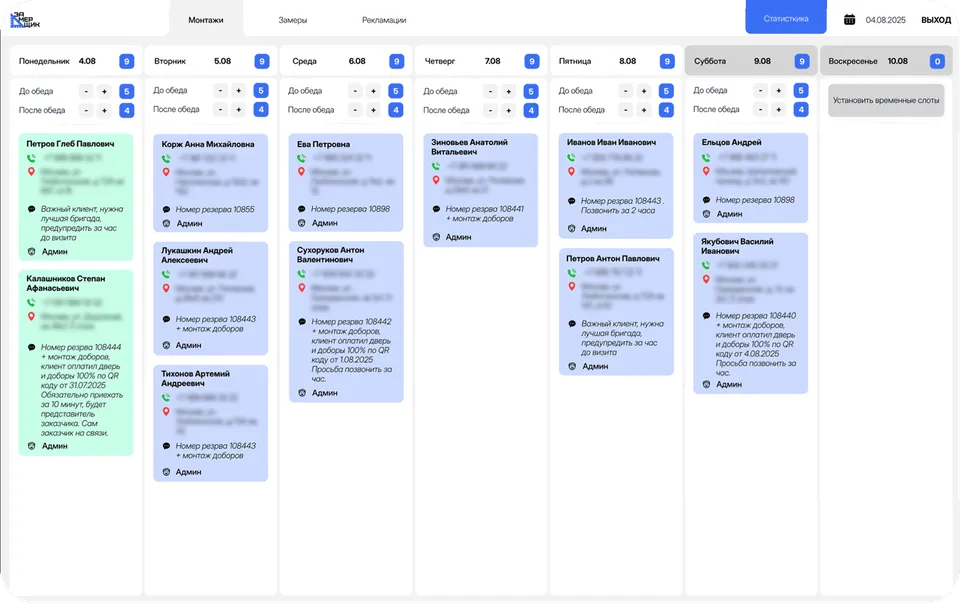Click phone icon on Петров Глеб Павлович card
This screenshot has height=603, width=960.
coord(31,158)
